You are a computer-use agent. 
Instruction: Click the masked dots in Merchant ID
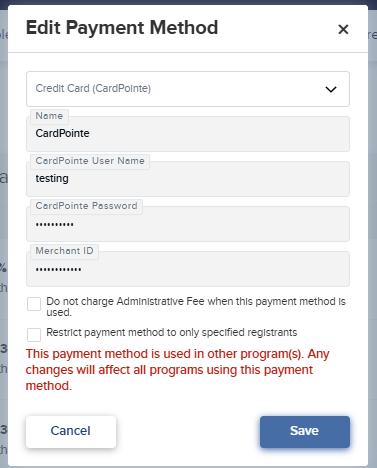coord(59,270)
